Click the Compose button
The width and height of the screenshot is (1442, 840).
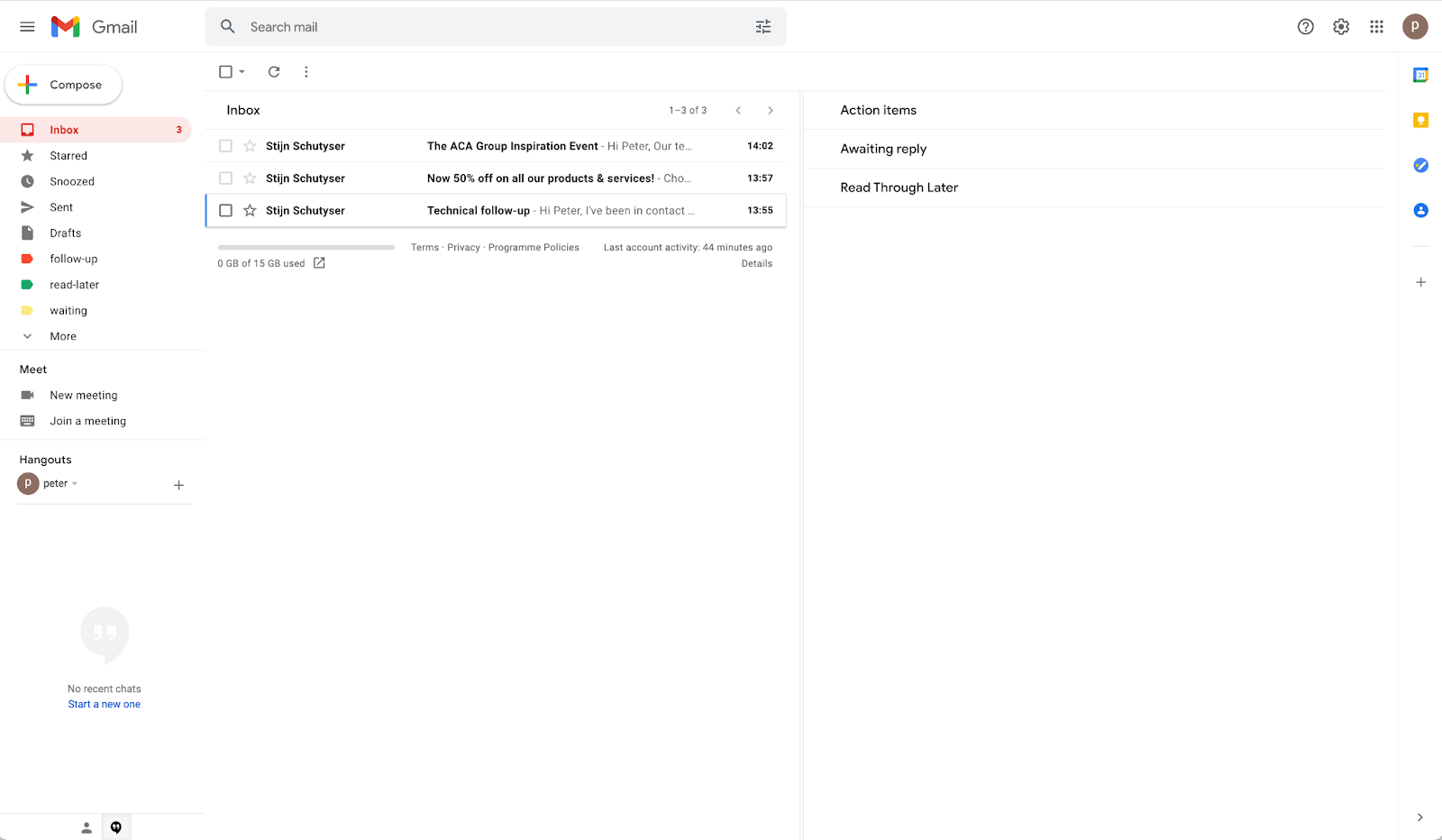(x=63, y=85)
